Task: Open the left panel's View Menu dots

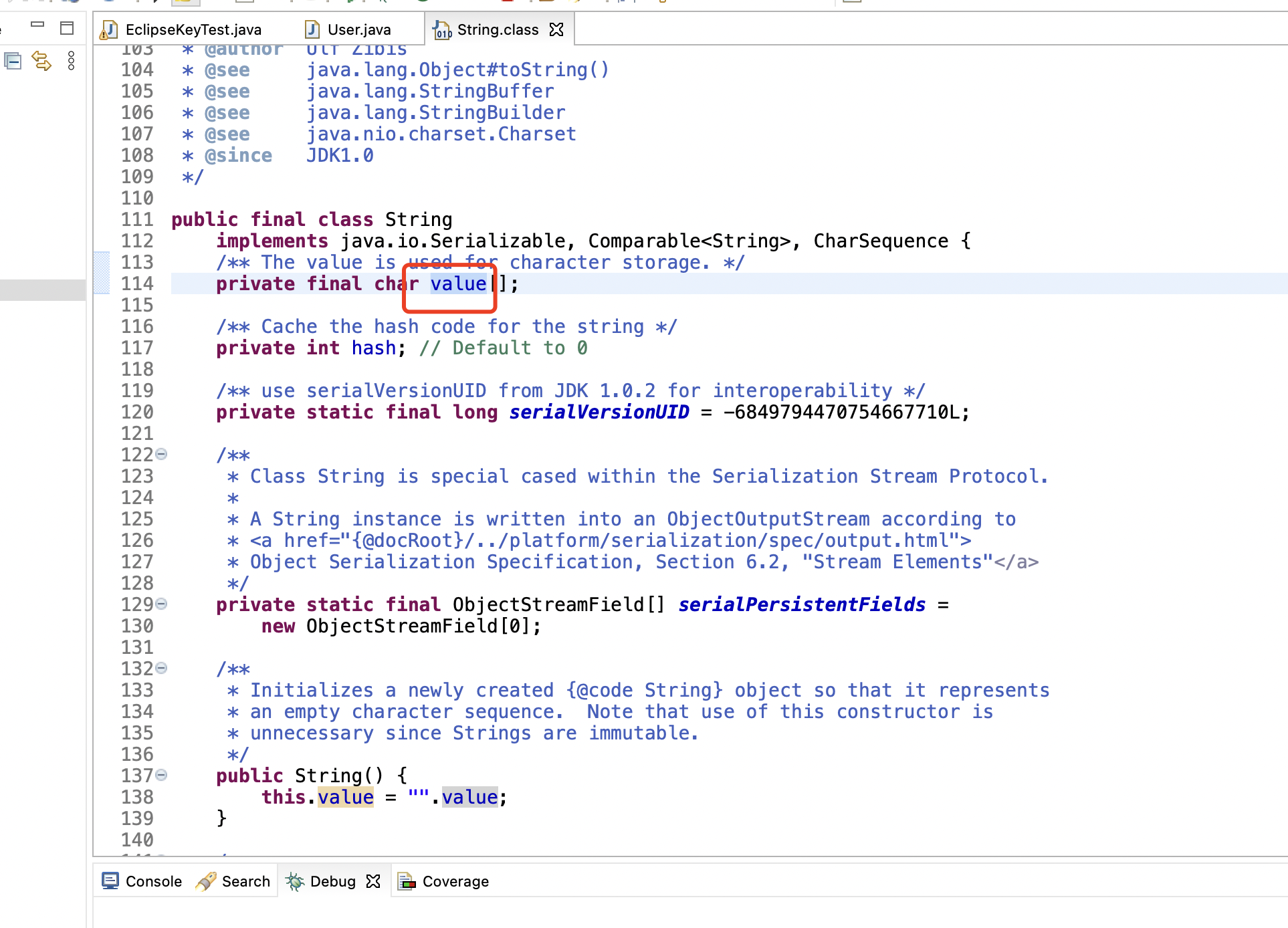Action: click(x=71, y=62)
